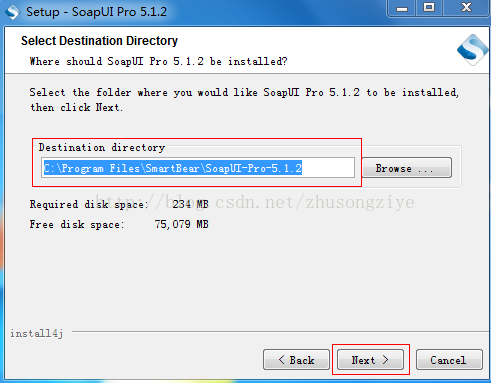Click the SoapUI icon in the title bar
This screenshot has height=383, width=491.
(13, 12)
